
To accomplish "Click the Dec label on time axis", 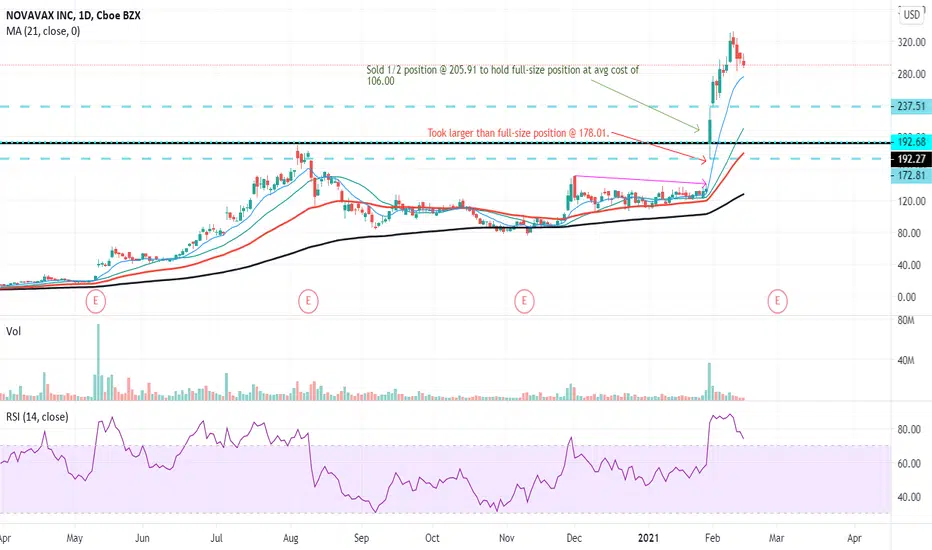I will [x=574, y=538].
